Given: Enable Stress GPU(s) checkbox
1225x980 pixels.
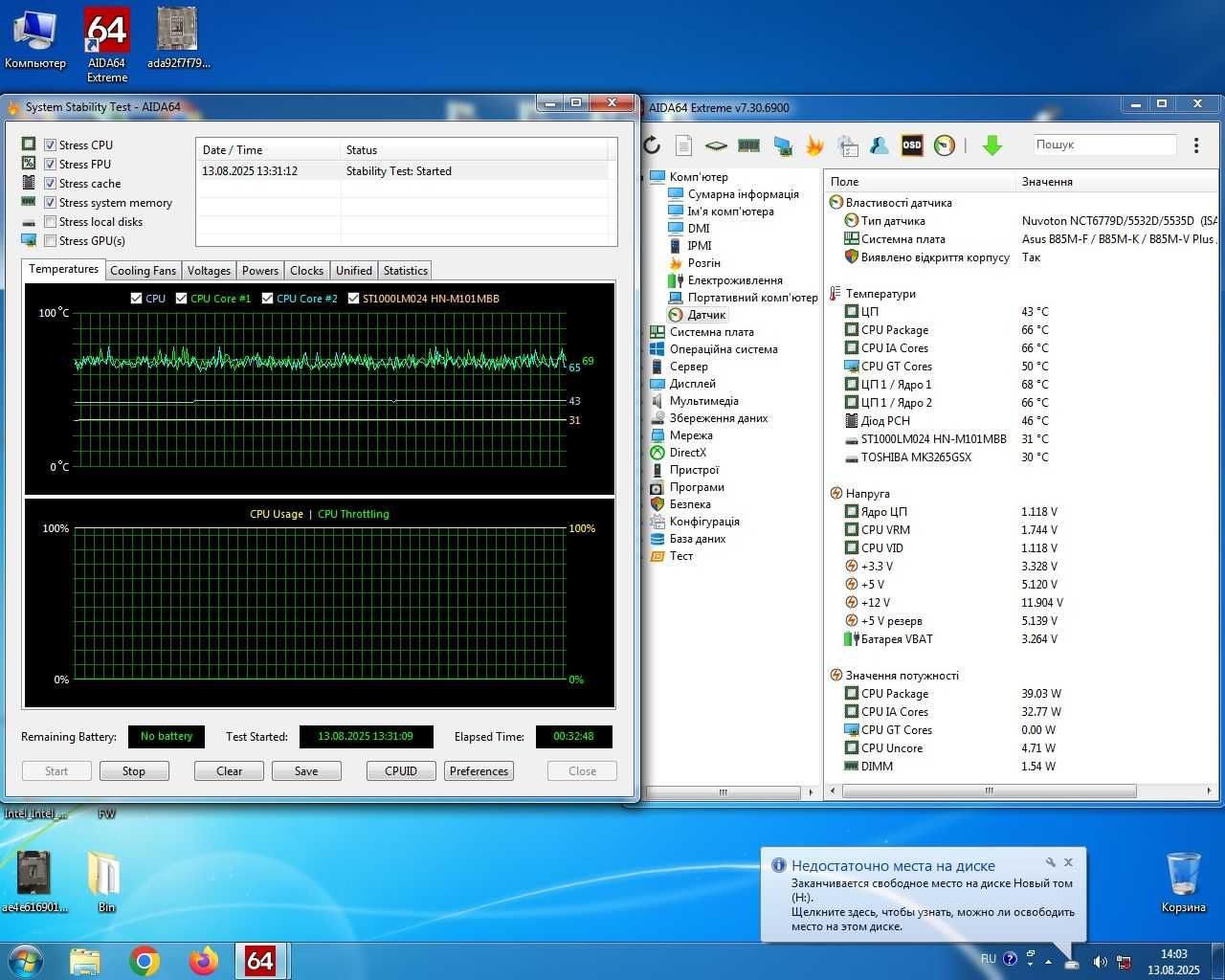Looking at the screenshot, I should pyautogui.click(x=51, y=241).
